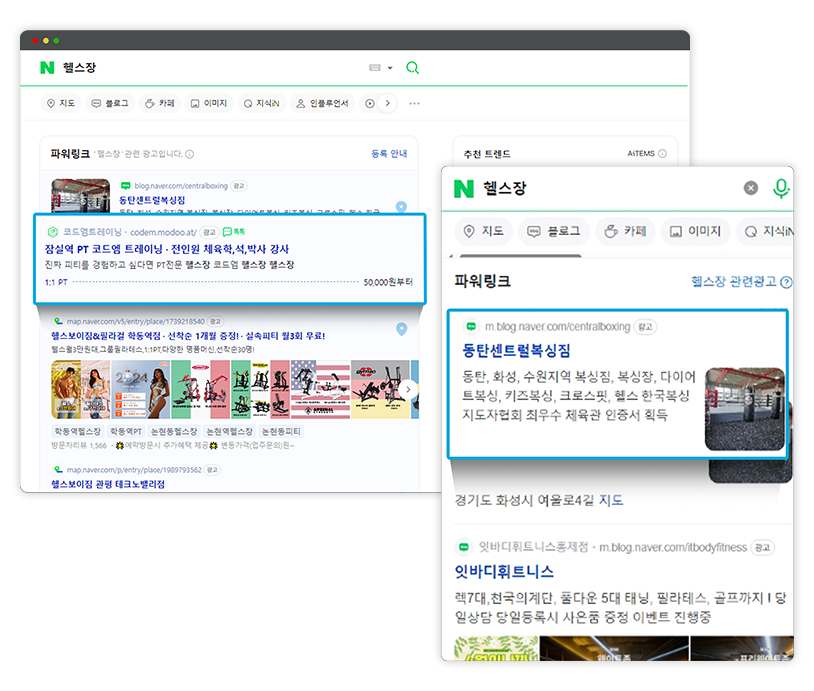Click the 등록 안내 link
The height and width of the screenshot is (691, 814).
[x=389, y=154]
